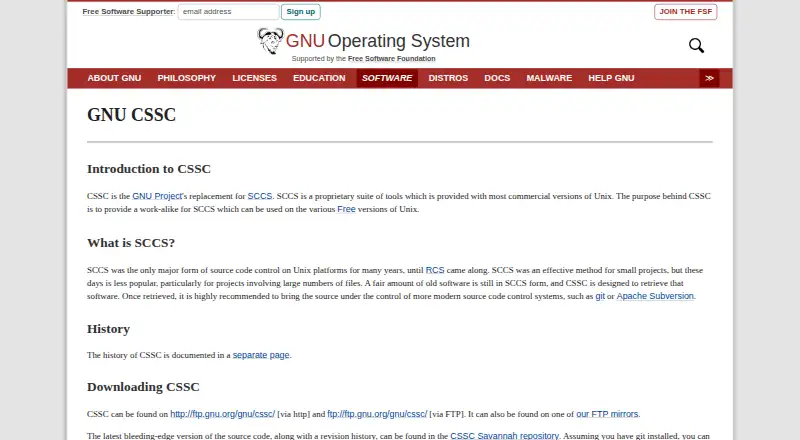800x440 pixels.
Task: Select the SOFTWARE menu item
Action: pos(387,78)
